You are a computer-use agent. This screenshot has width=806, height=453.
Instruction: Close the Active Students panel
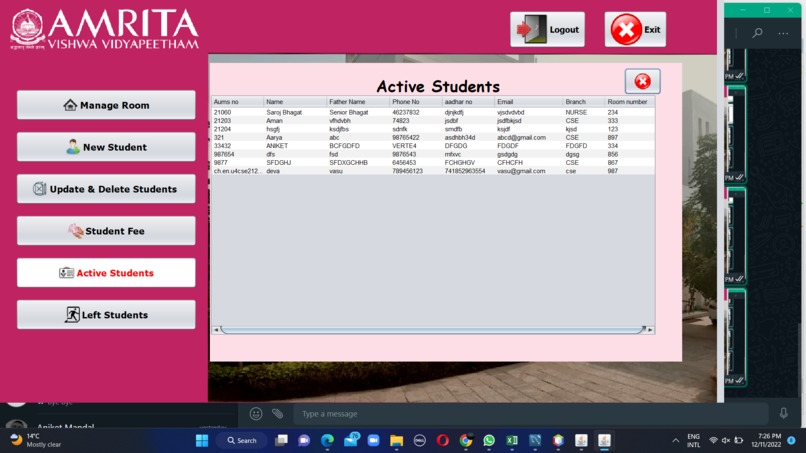[643, 81]
